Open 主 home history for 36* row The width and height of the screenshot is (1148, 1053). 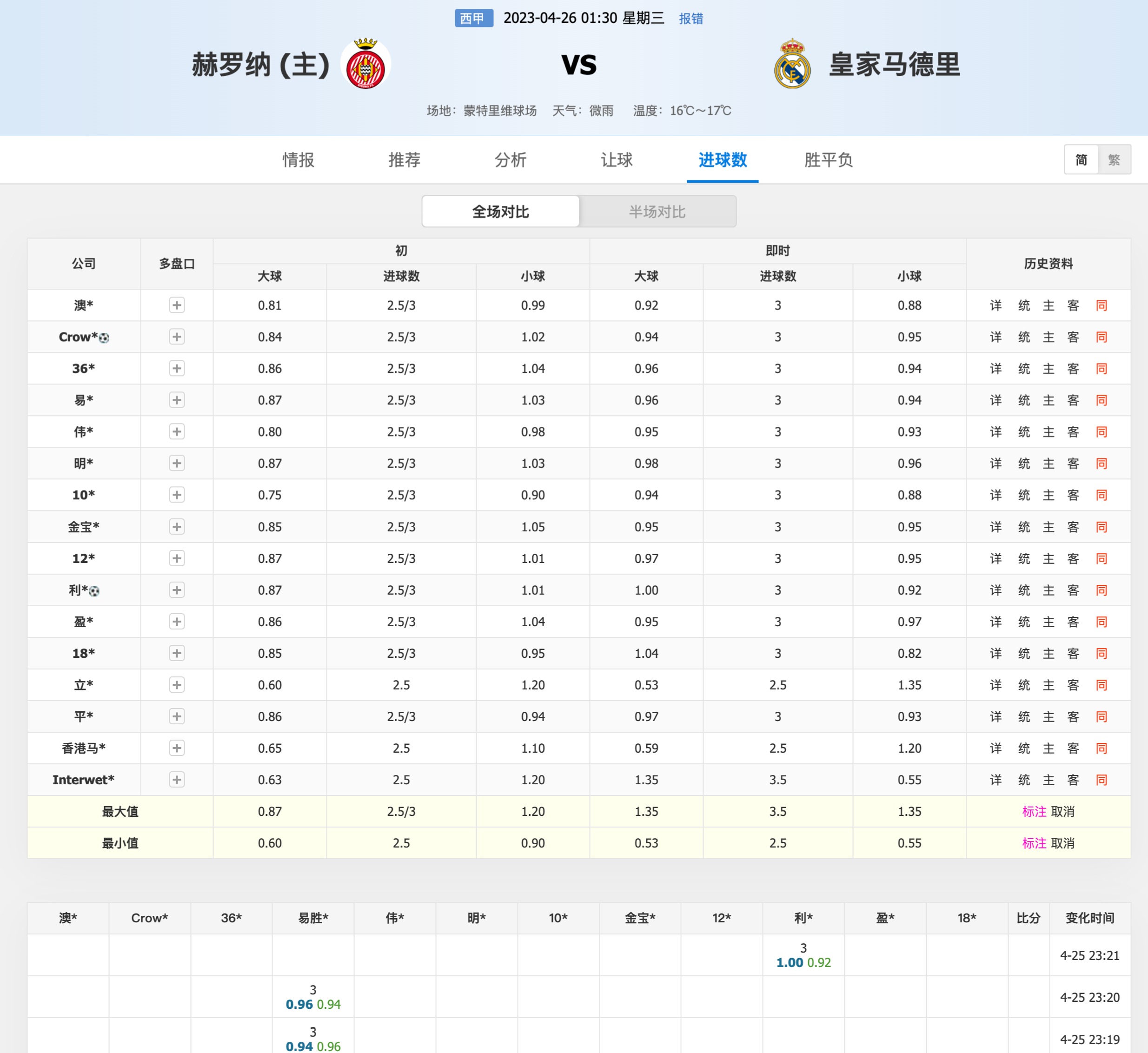(x=1049, y=369)
